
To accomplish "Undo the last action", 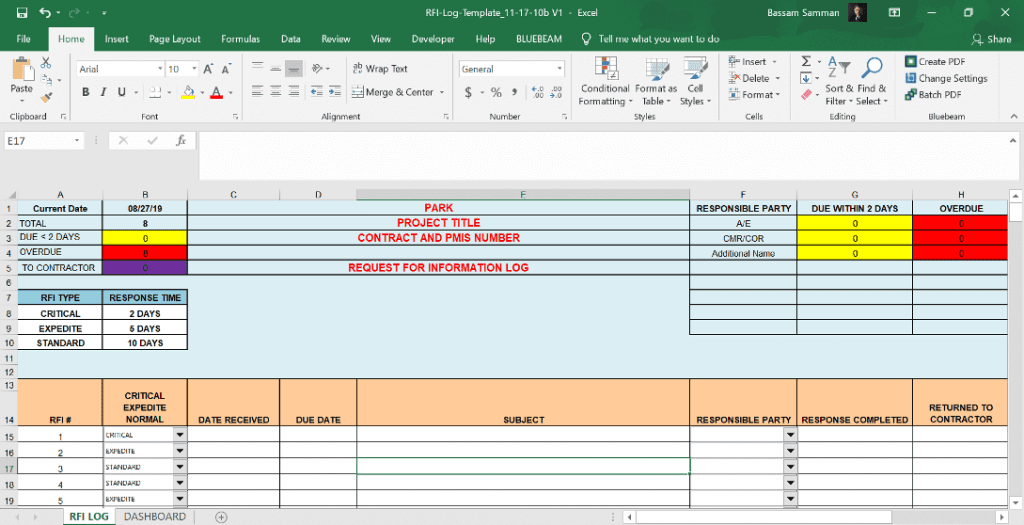I will coord(45,12).
